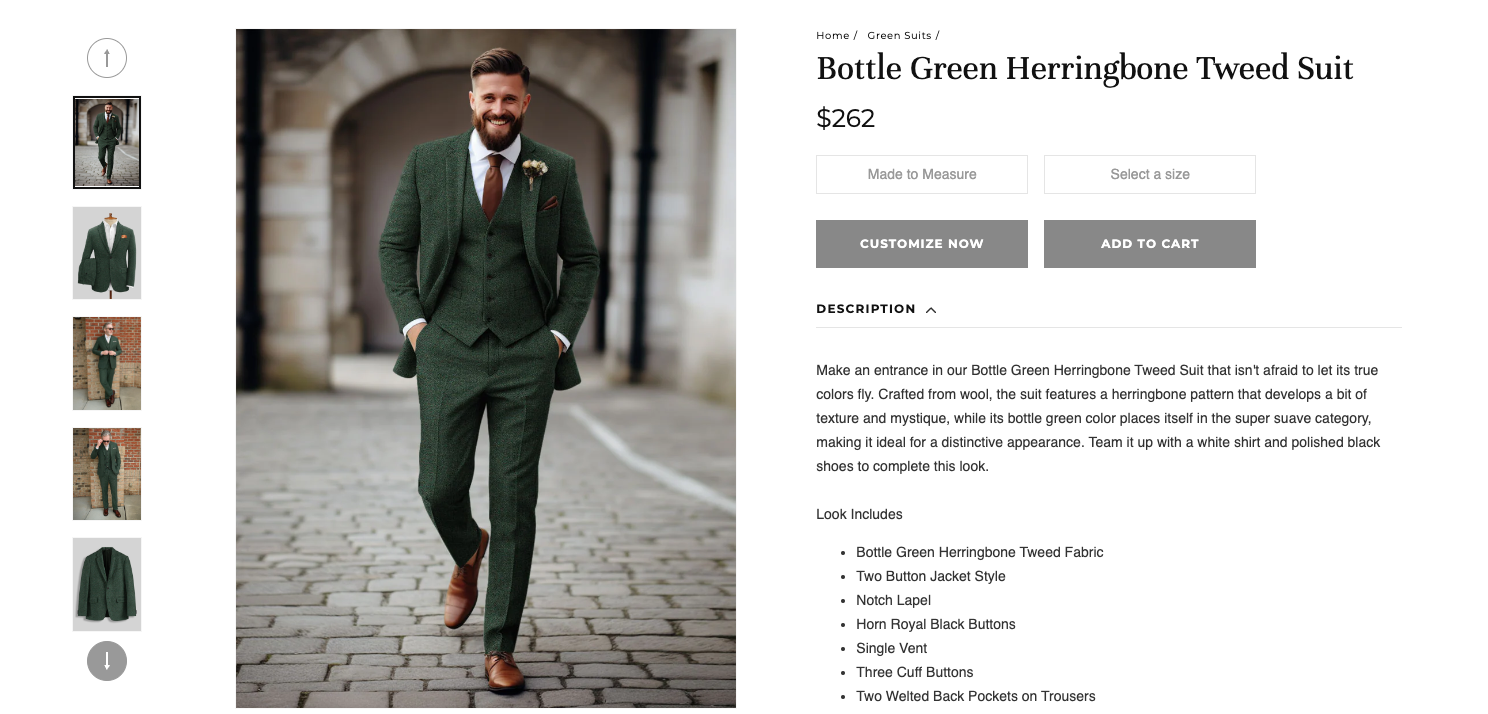Click the product description paragraph text
Viewport: 1488px width, 714px height.
(x=1098, y=418)
